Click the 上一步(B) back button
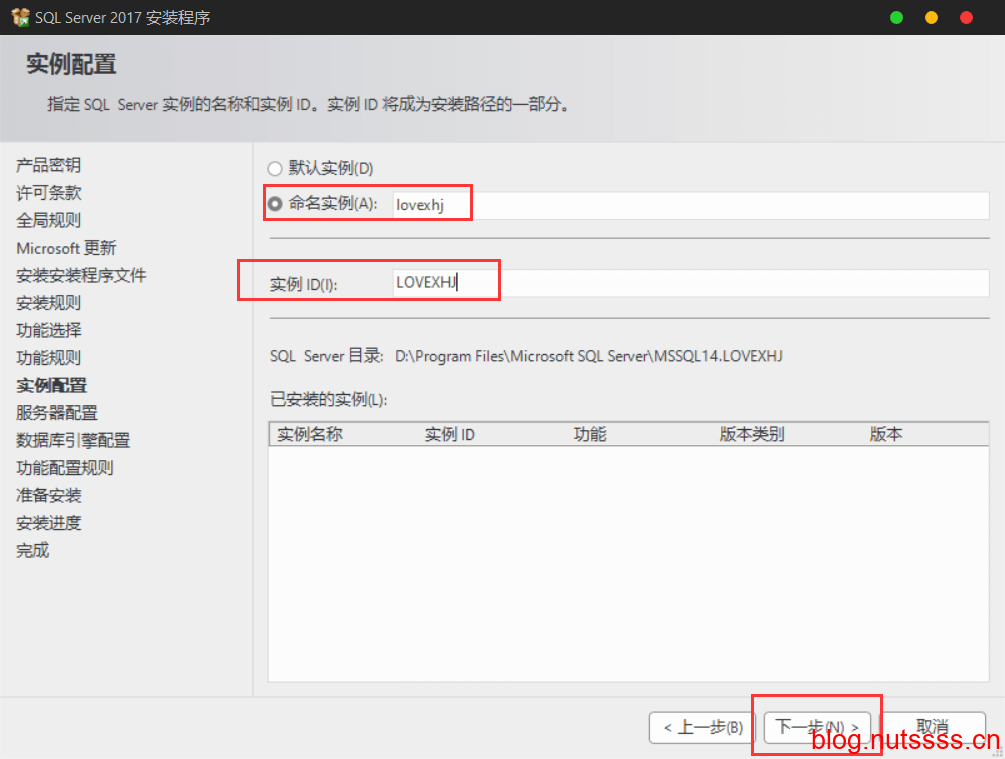1005x759 pixels. click(x=702, y=728)
